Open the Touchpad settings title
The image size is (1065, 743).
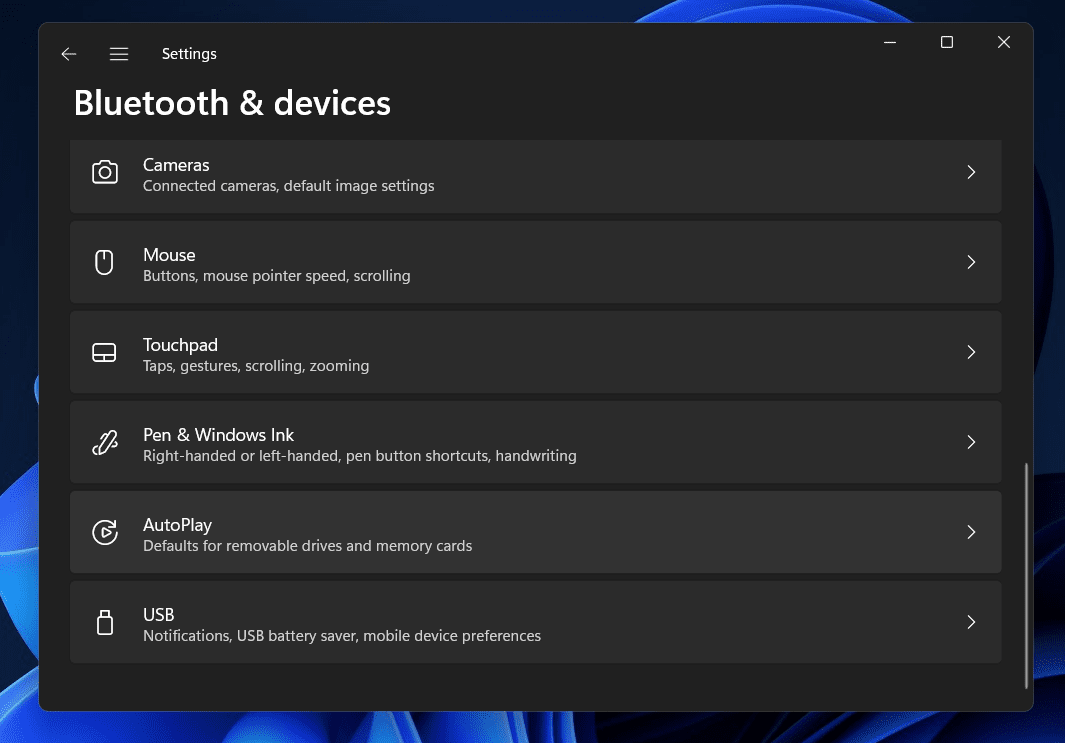click(180, 345)
